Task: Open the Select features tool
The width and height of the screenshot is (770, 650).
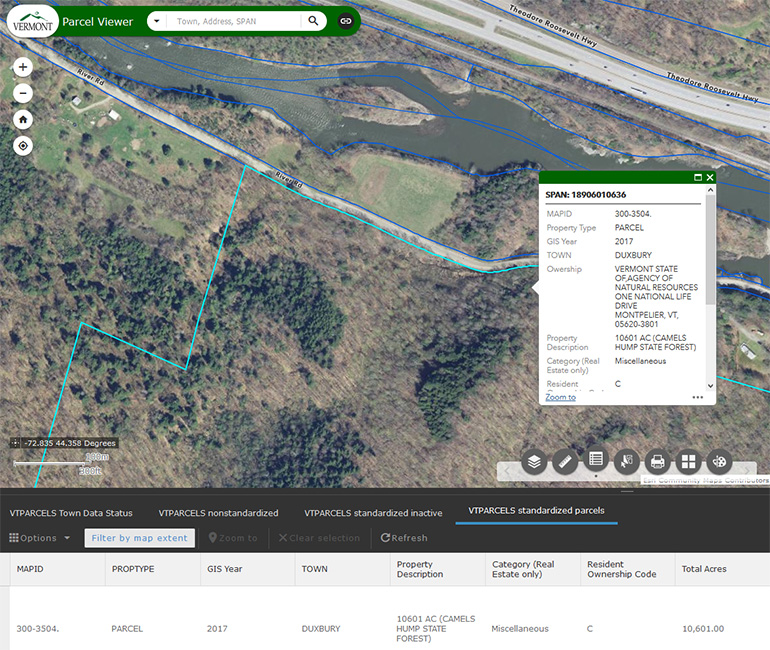Action: pyautogui.click(x=627, y=462)
